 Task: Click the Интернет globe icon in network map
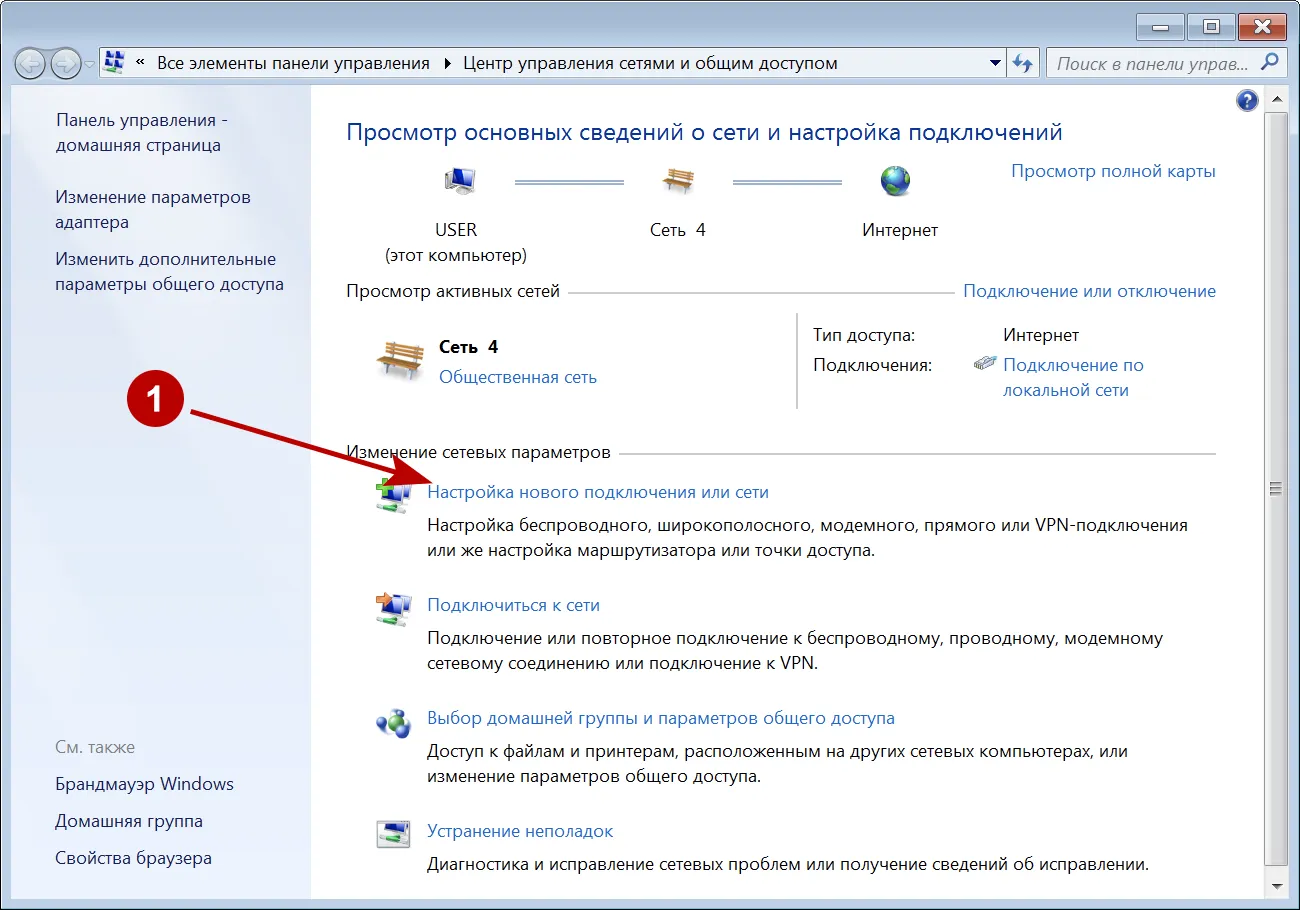coord(895,181)
